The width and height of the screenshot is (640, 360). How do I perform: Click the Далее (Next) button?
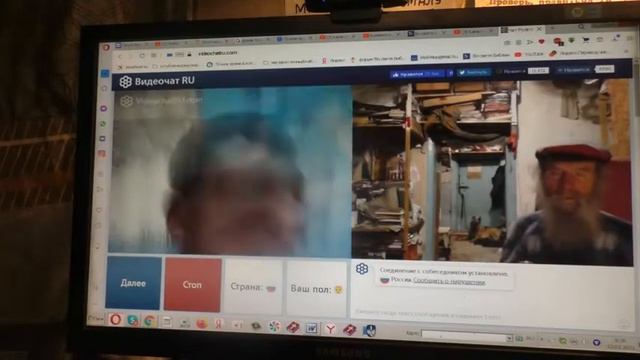tap(133, 282)
